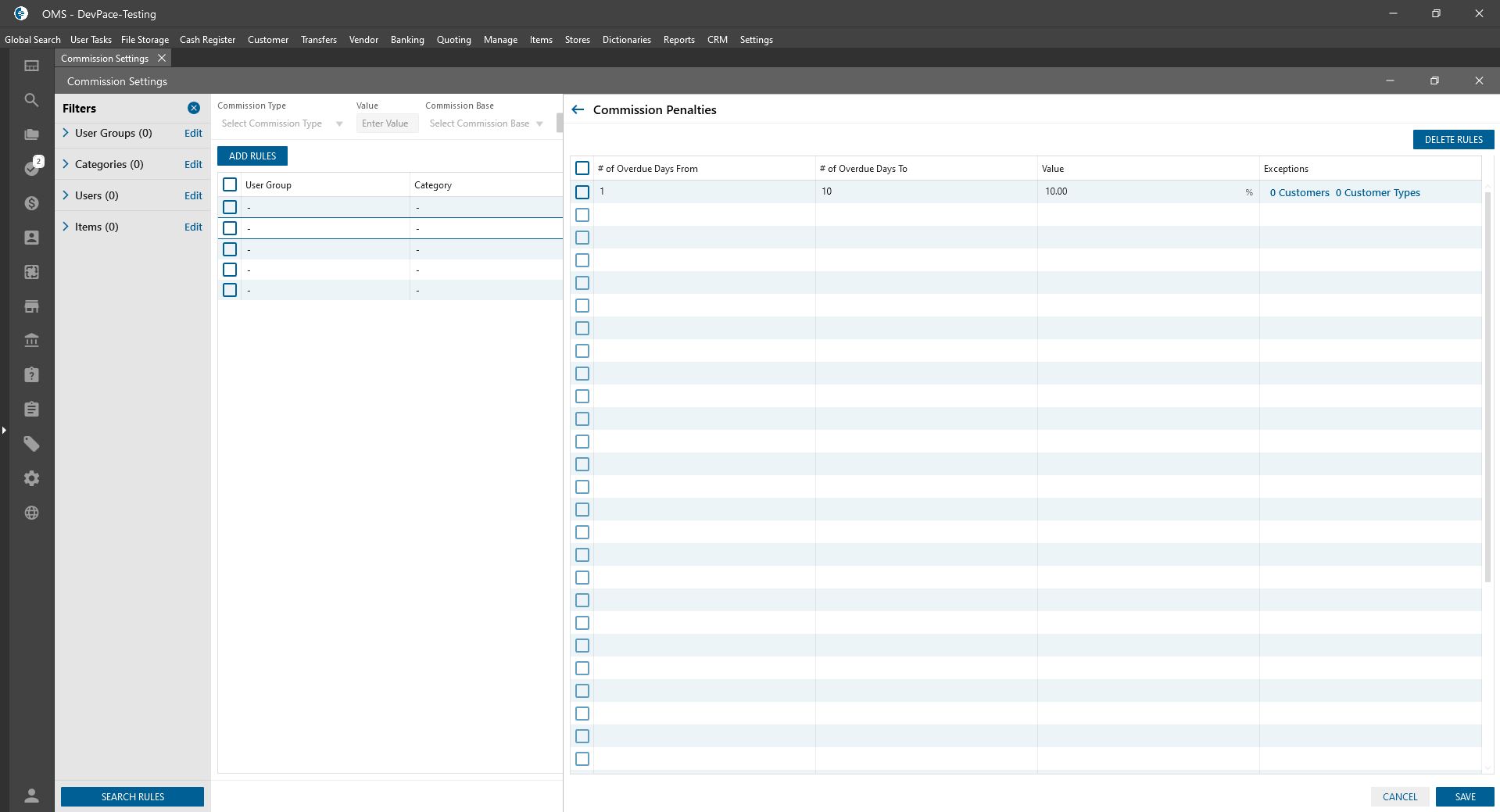Open the 0 Customers exceptions link
The image size is (1500, 812).
coord(1299,193)
